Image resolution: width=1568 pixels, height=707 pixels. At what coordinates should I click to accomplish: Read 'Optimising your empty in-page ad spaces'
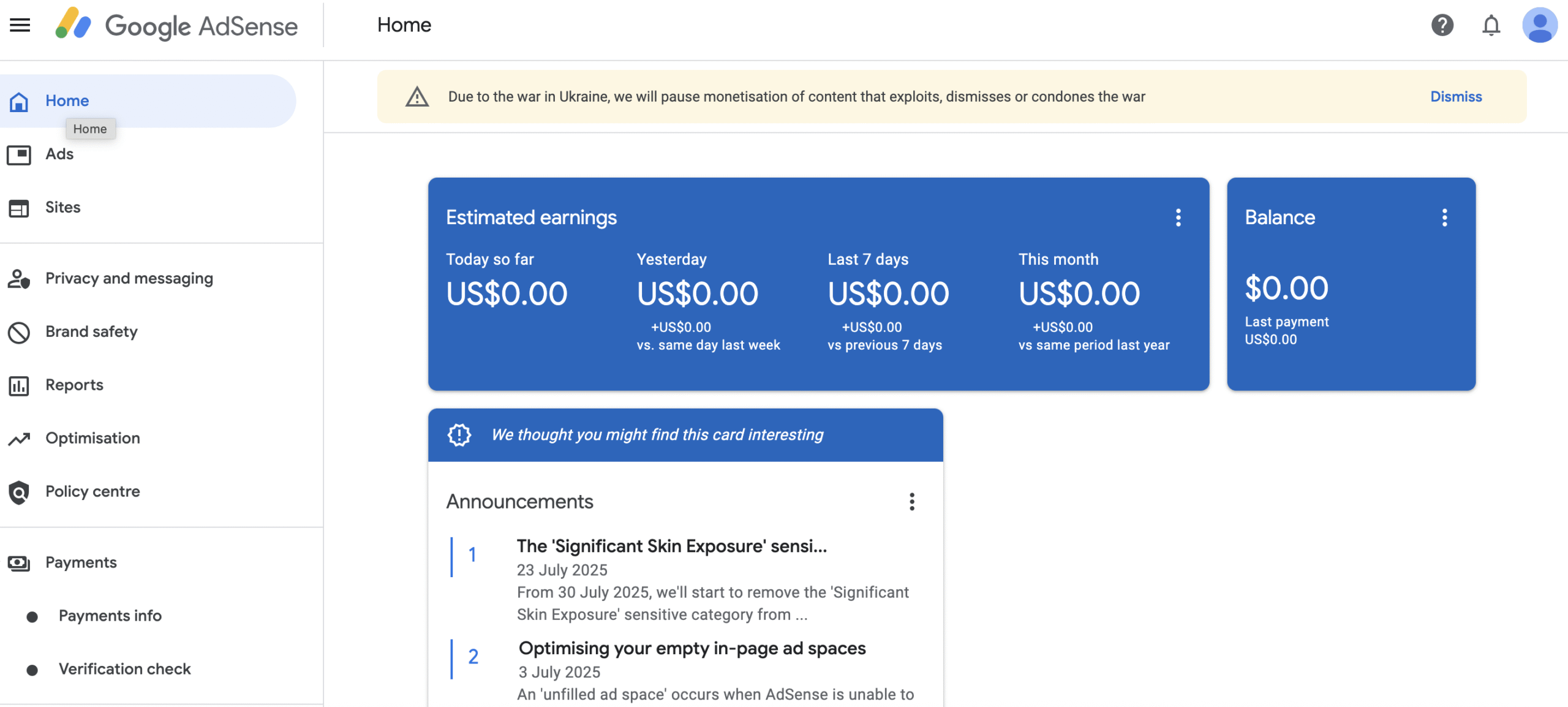point(692,648)
